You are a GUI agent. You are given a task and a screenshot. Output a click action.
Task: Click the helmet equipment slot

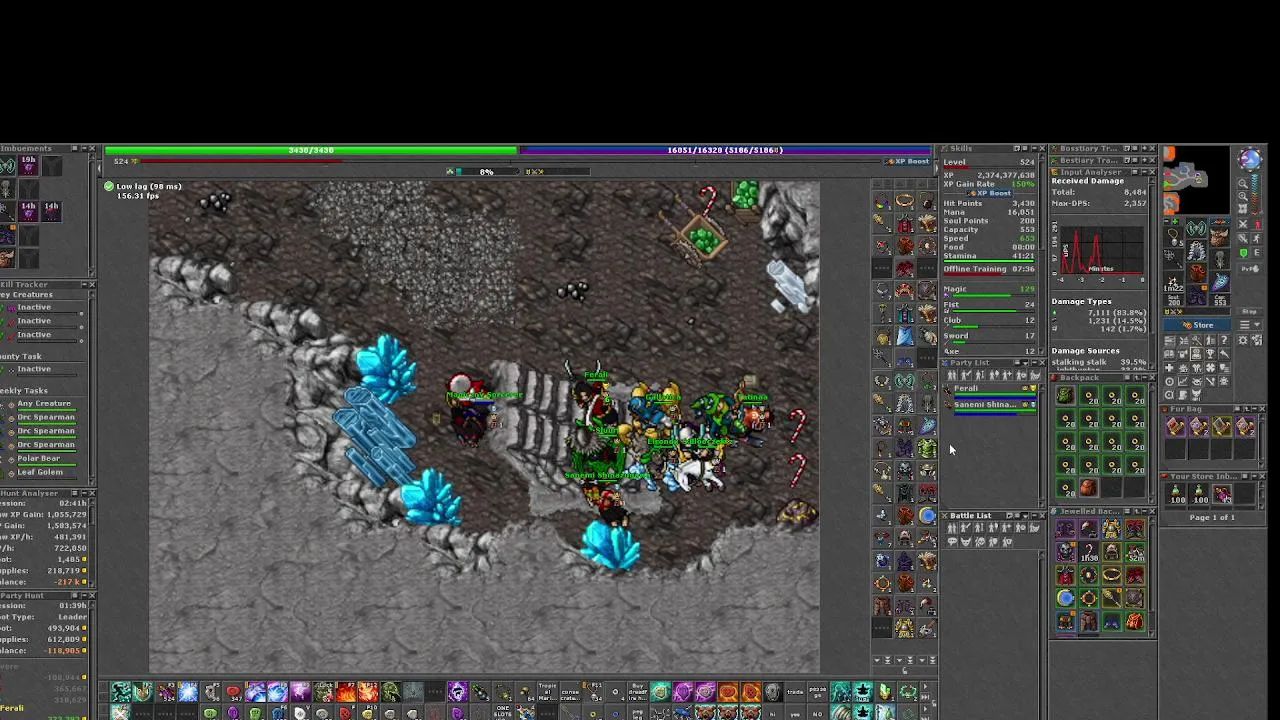[1197, 228]
